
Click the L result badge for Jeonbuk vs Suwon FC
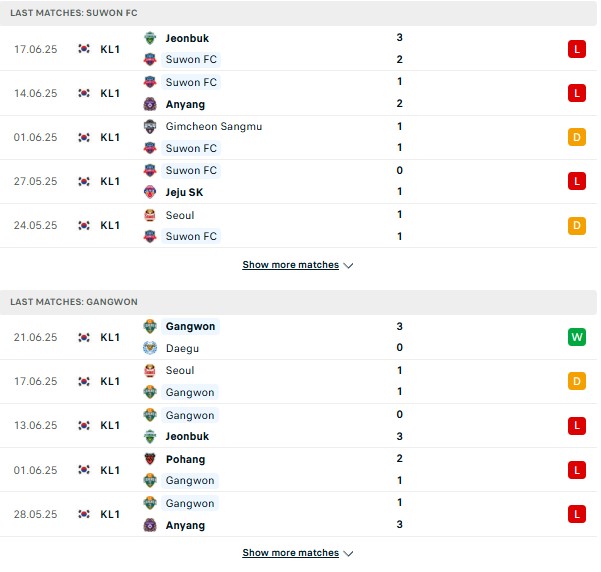click(576, 49)
